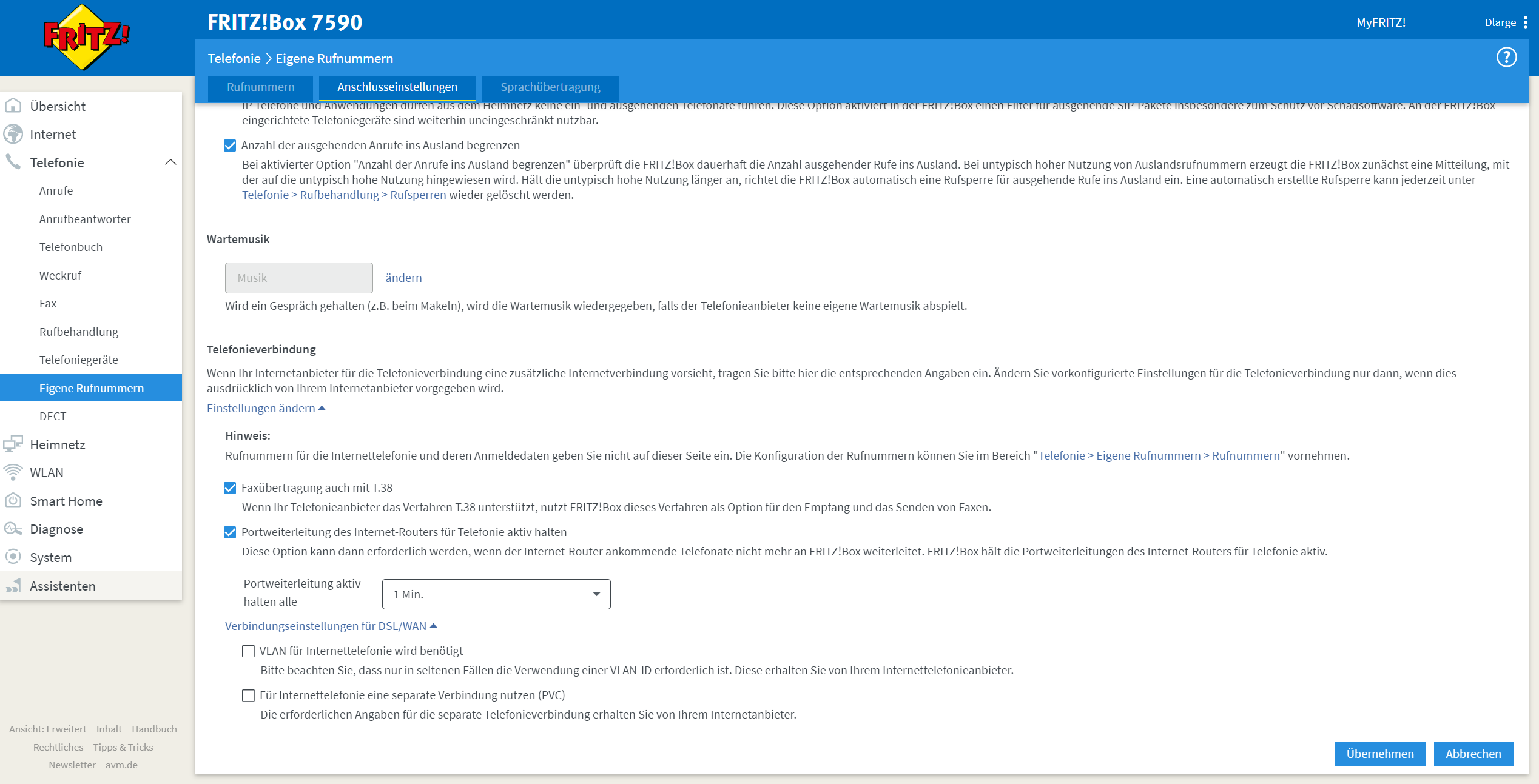Open the help question mark icon
The height and width of the screenshot is (784, 1539).
[1506, 58]
